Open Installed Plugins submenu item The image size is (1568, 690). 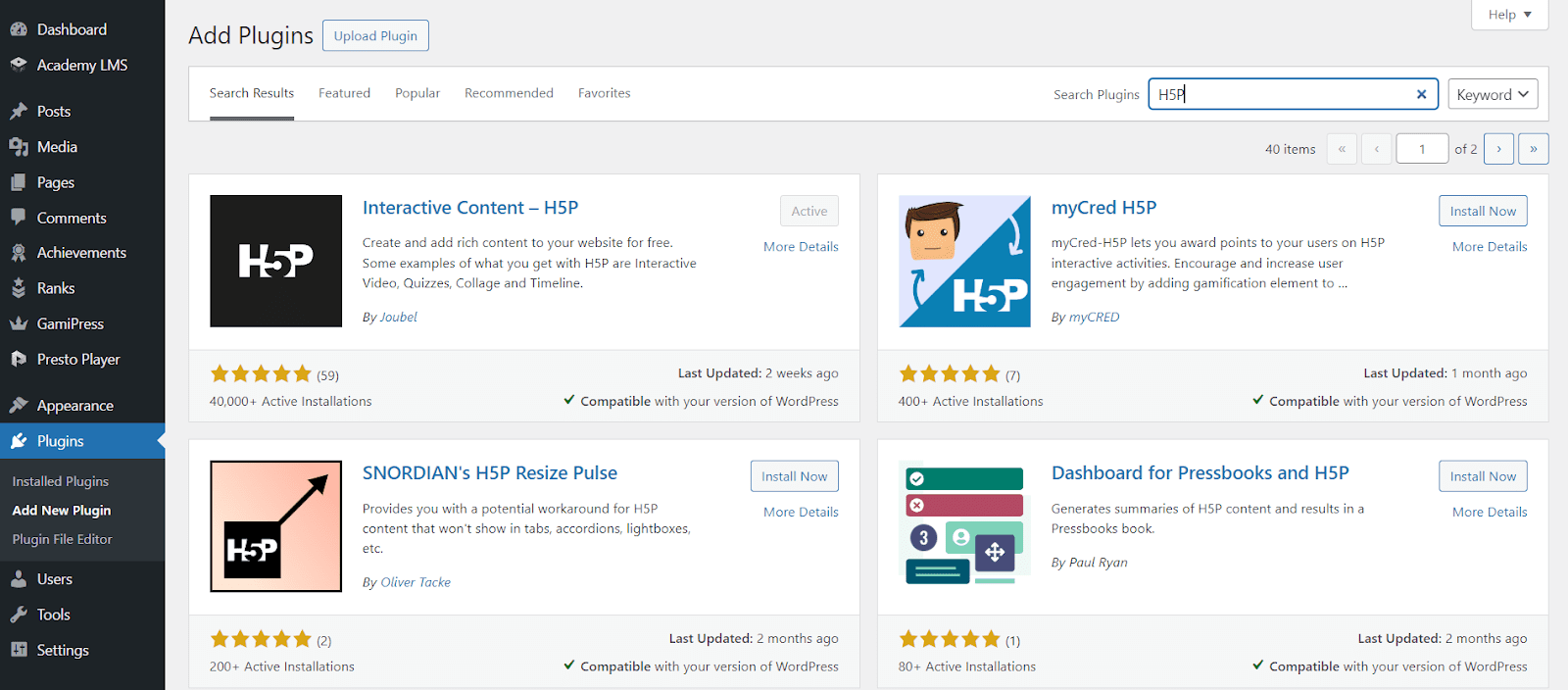pos(61,481)
